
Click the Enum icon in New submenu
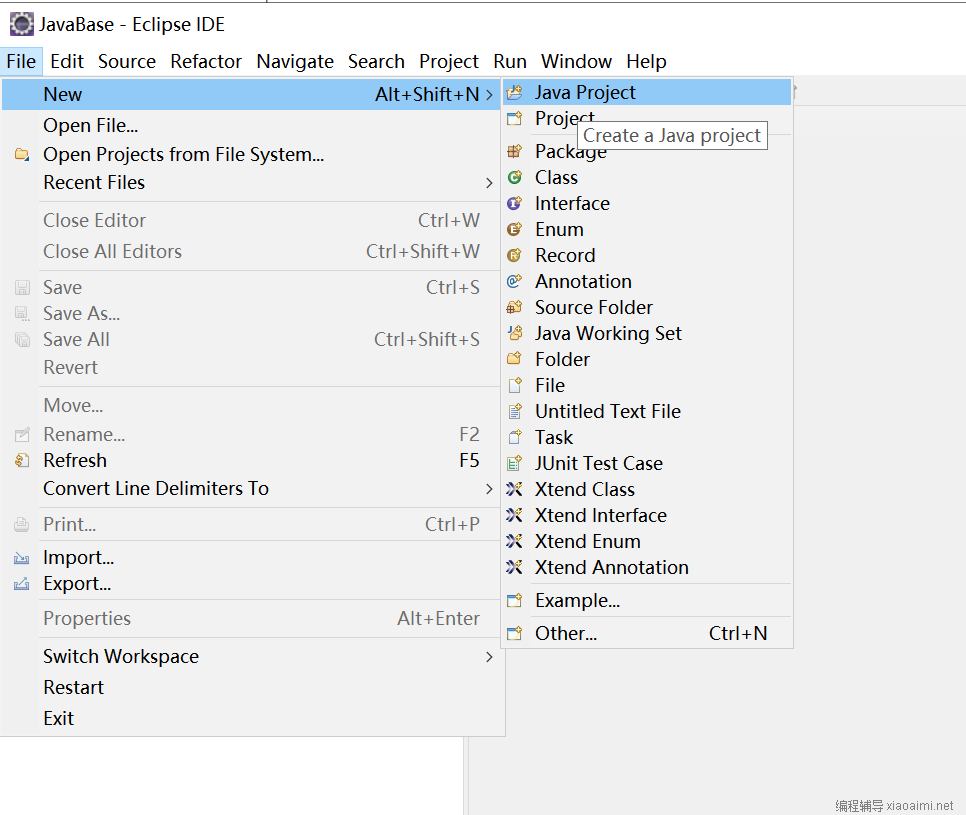(515, 230)
